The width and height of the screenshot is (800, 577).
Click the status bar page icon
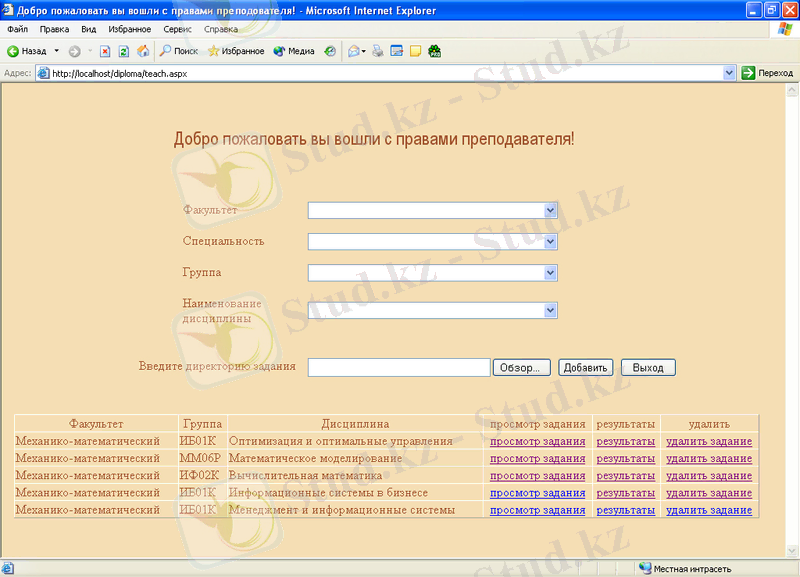(8, 568)
